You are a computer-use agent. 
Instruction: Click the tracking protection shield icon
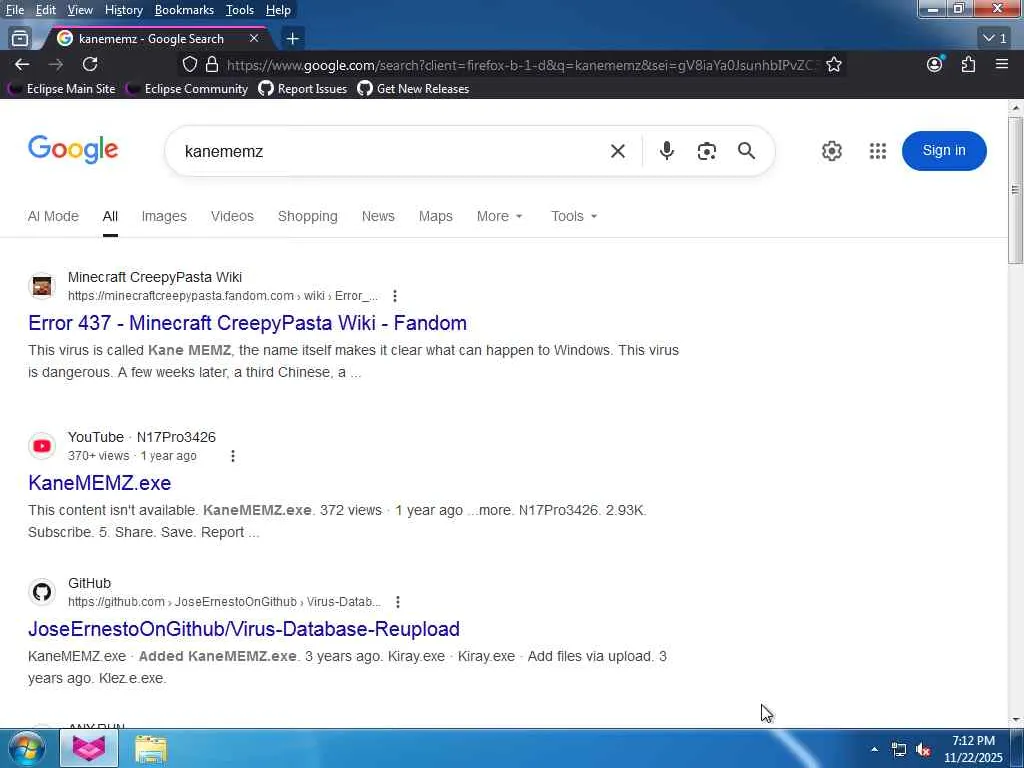click(x=189, y=64)
